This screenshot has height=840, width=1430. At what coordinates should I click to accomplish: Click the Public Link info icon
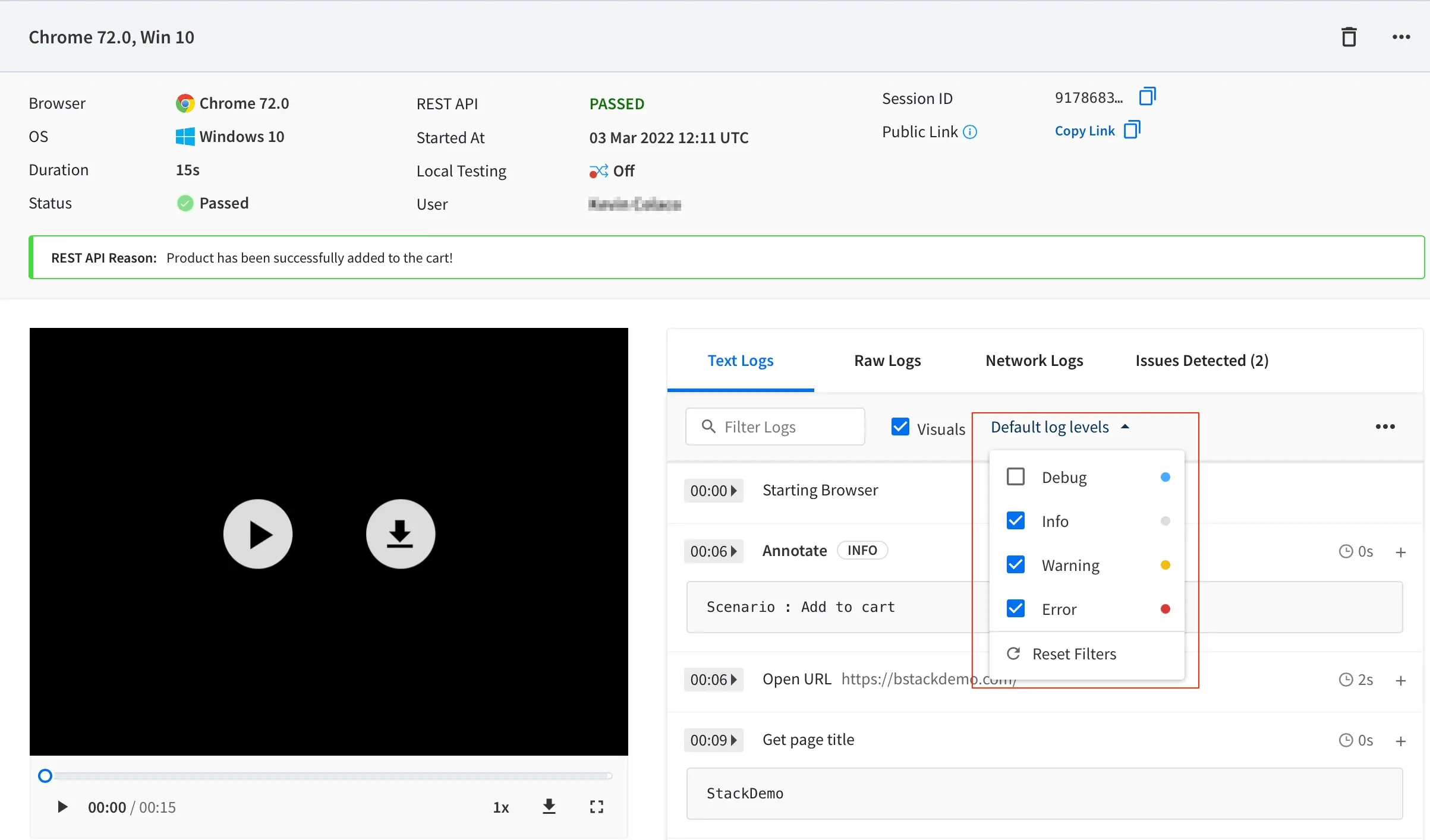(x=970, y=132)
